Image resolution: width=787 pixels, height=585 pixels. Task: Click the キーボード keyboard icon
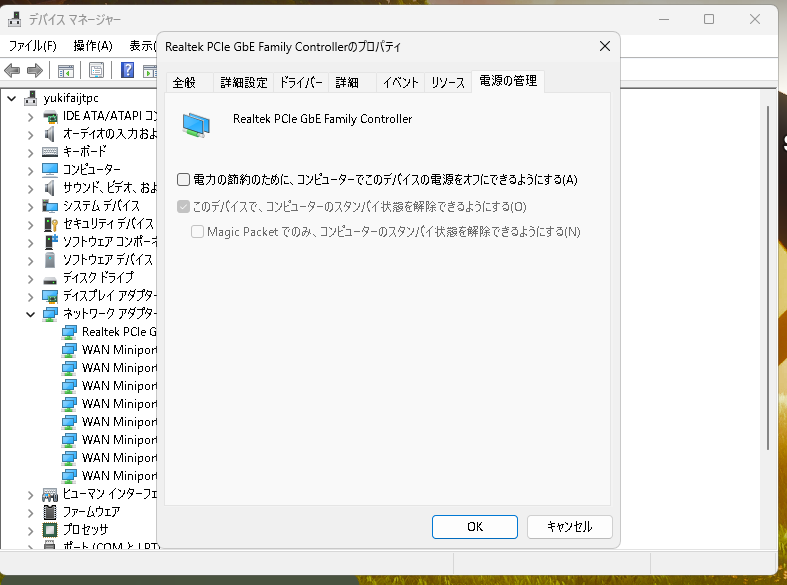click(50, 152)
